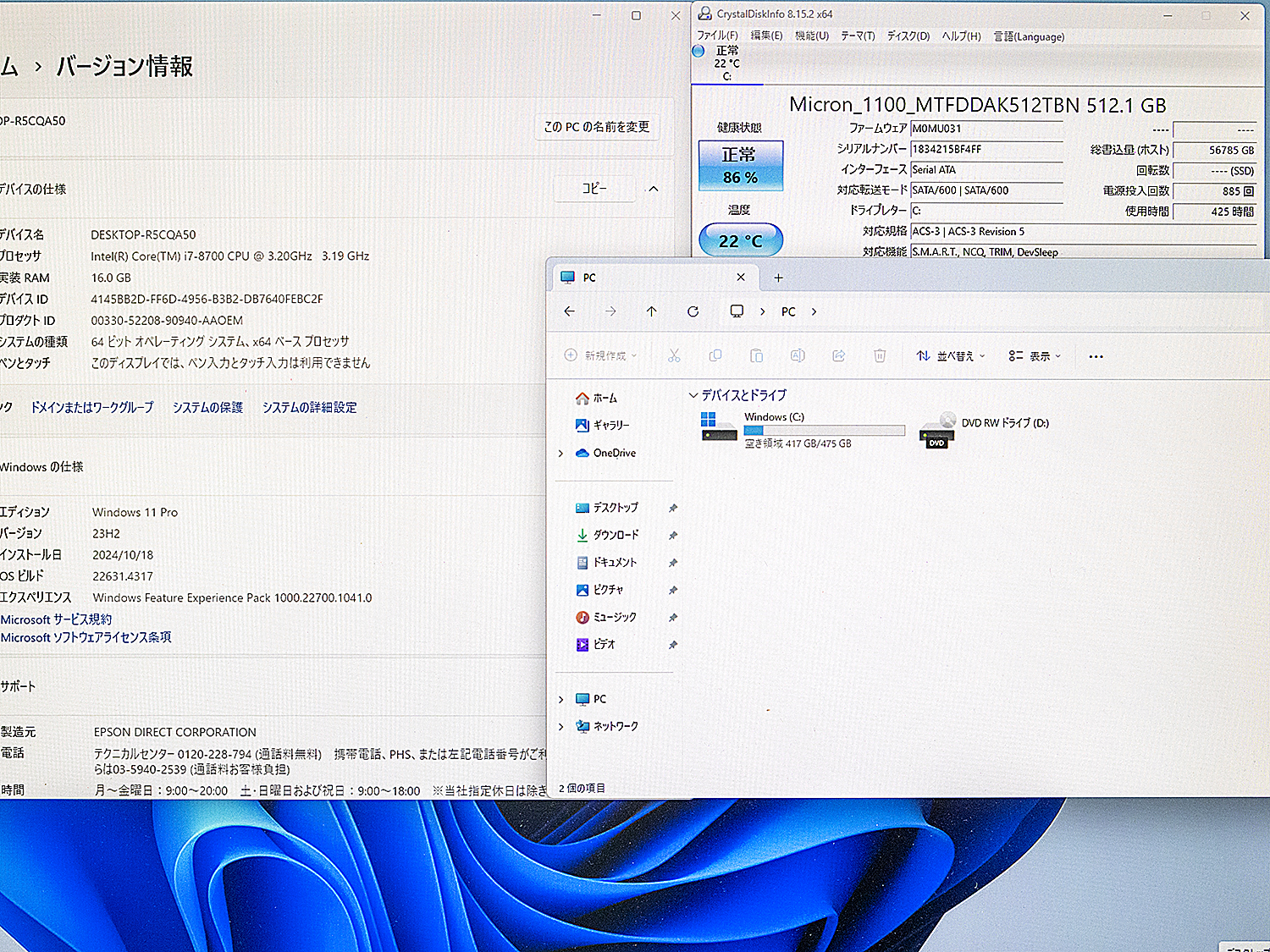
Task: Click the Copy icon in Explorer toolbar
Action: pyautogui.click(x=715, y=356)
